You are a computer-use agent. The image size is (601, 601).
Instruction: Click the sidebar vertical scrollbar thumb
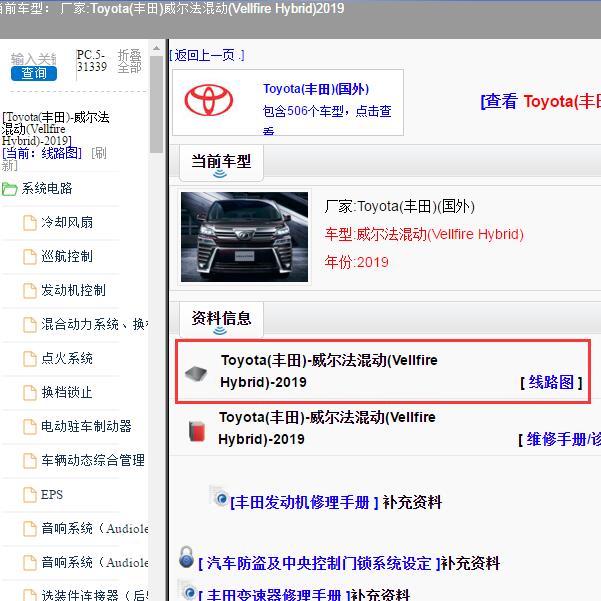coord(156,104)
